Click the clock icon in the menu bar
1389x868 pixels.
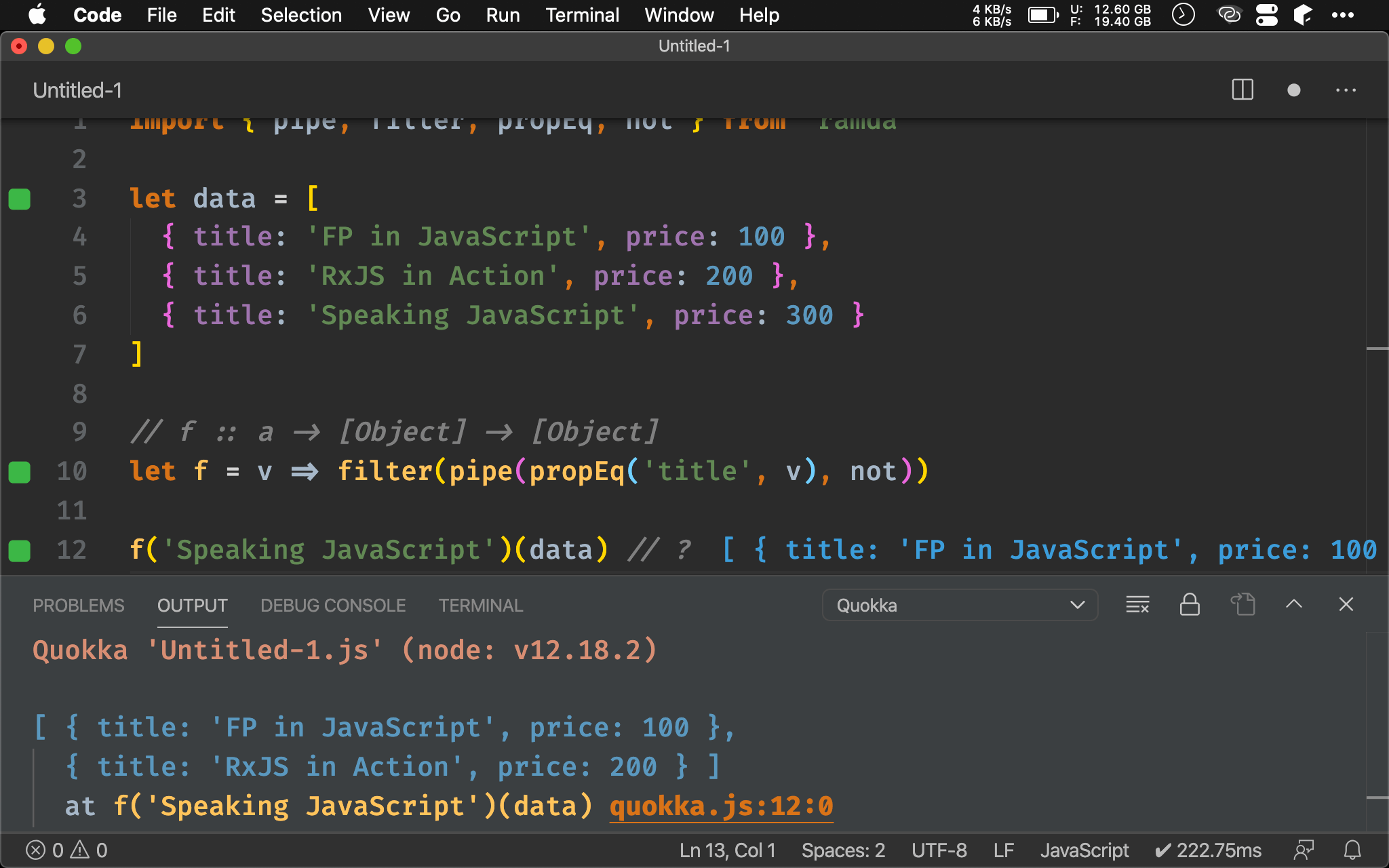pyautogui.click(x=1183, y=15)
